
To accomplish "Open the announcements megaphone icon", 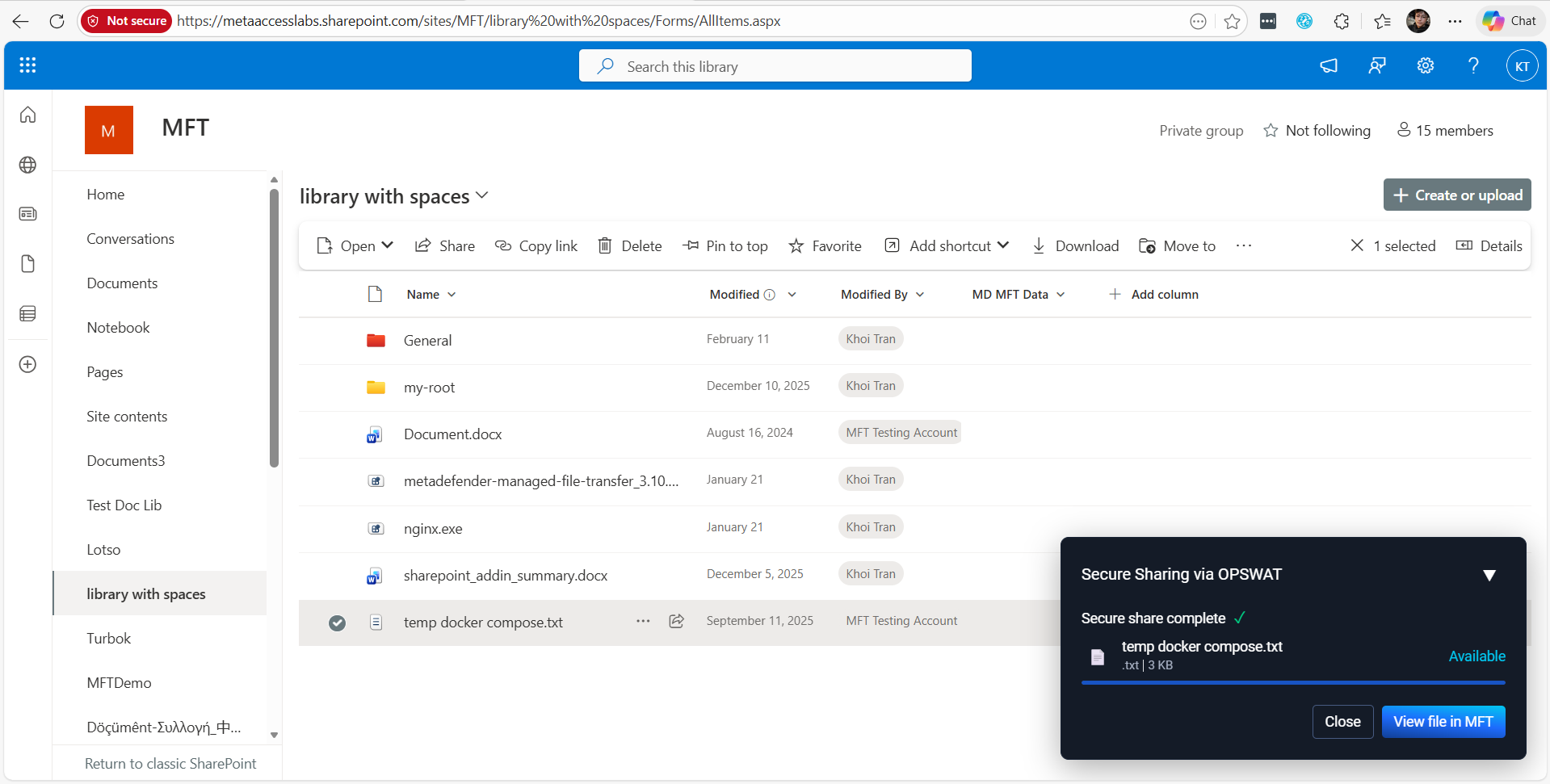I will pos(1329,65).
